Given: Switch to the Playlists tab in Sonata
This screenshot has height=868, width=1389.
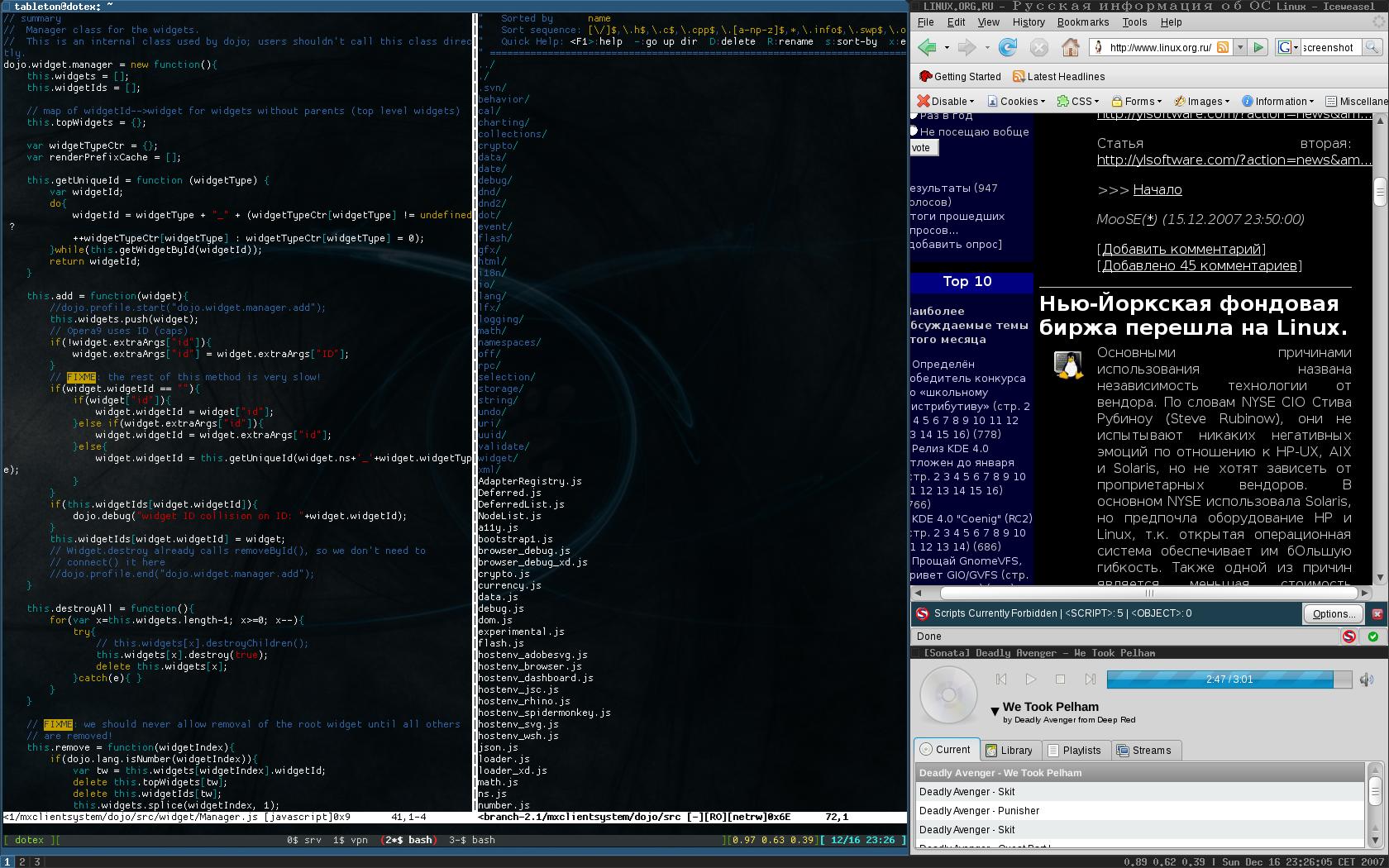Looking at the screenshot, I should (1074, 750).
